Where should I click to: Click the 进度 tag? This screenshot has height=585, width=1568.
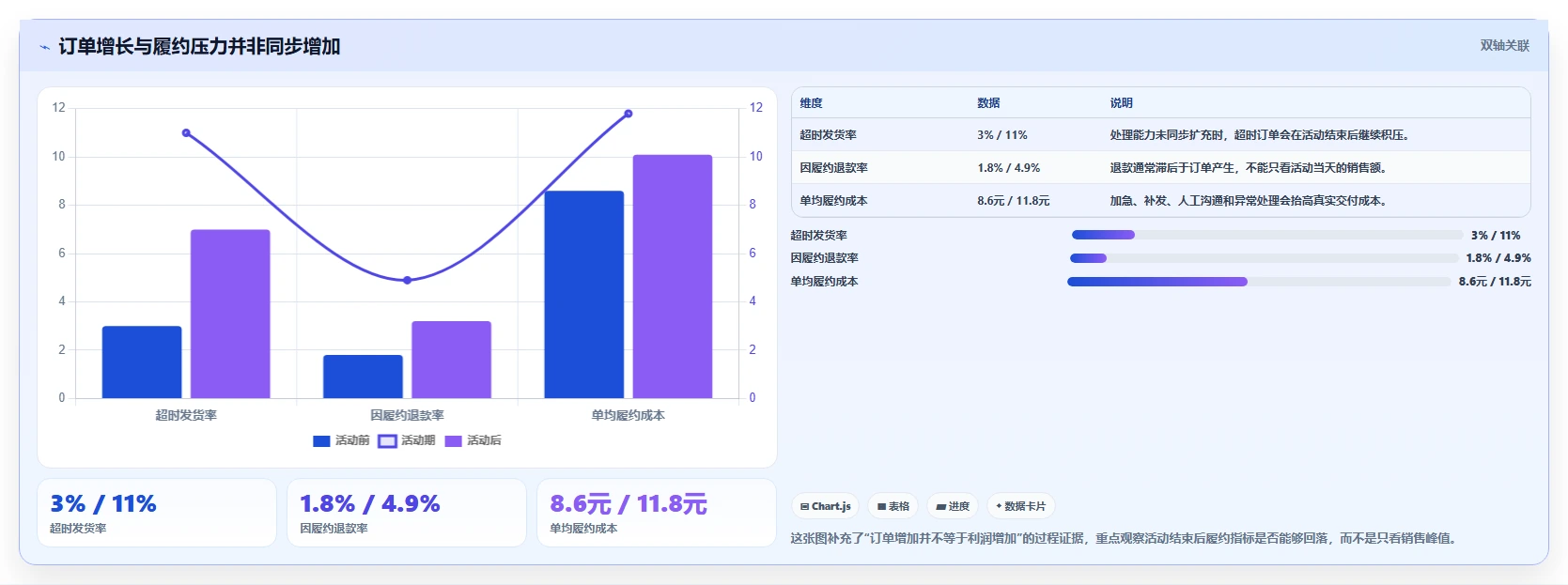point(953,506)
